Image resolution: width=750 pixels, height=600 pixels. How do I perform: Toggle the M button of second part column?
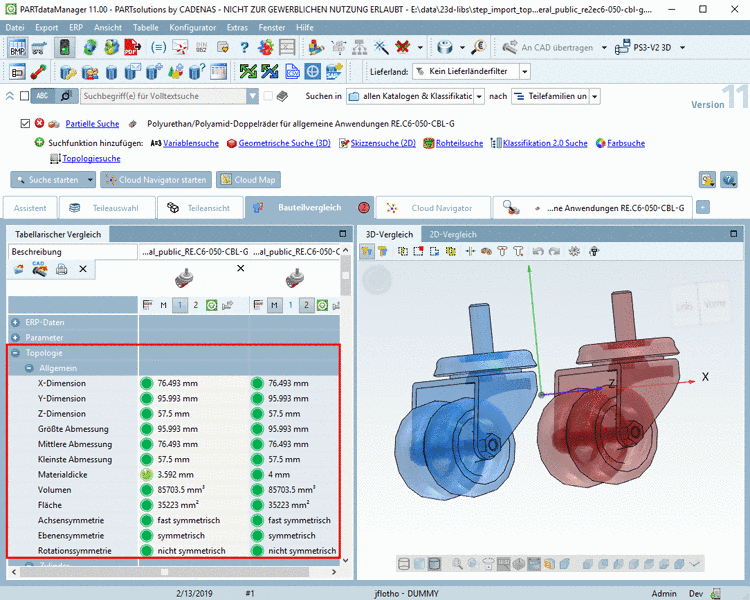point(274,305)
